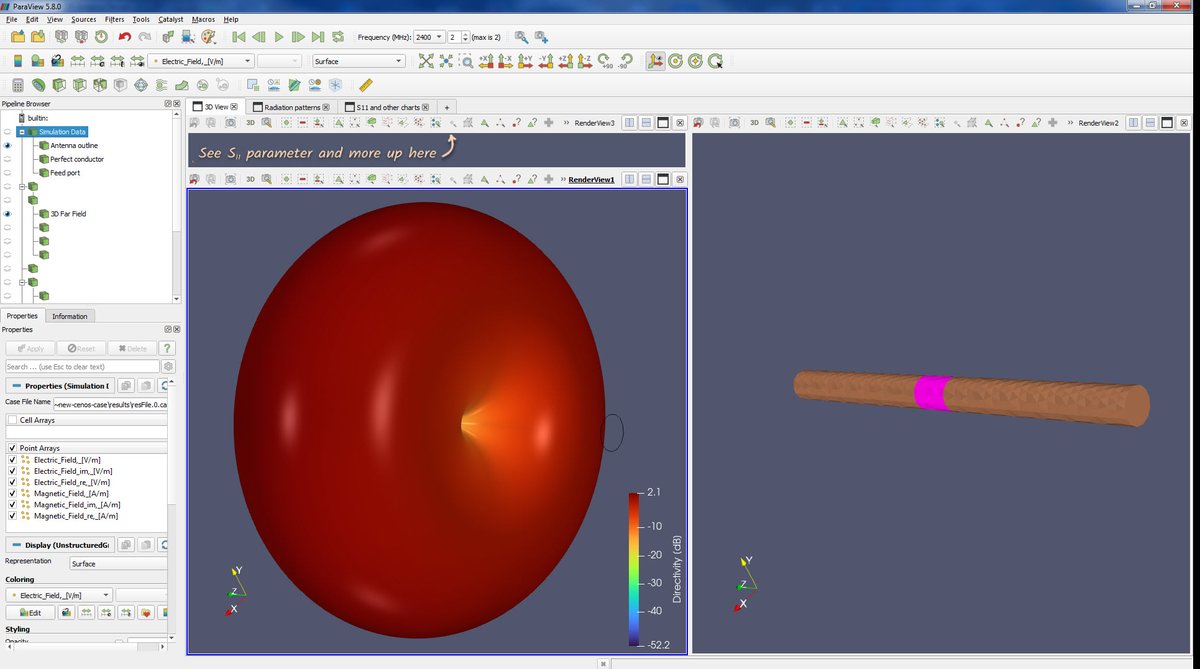Click the Reset Camera icon
Viewport: 1200px width, 669px height.
[x=426, y=61]
